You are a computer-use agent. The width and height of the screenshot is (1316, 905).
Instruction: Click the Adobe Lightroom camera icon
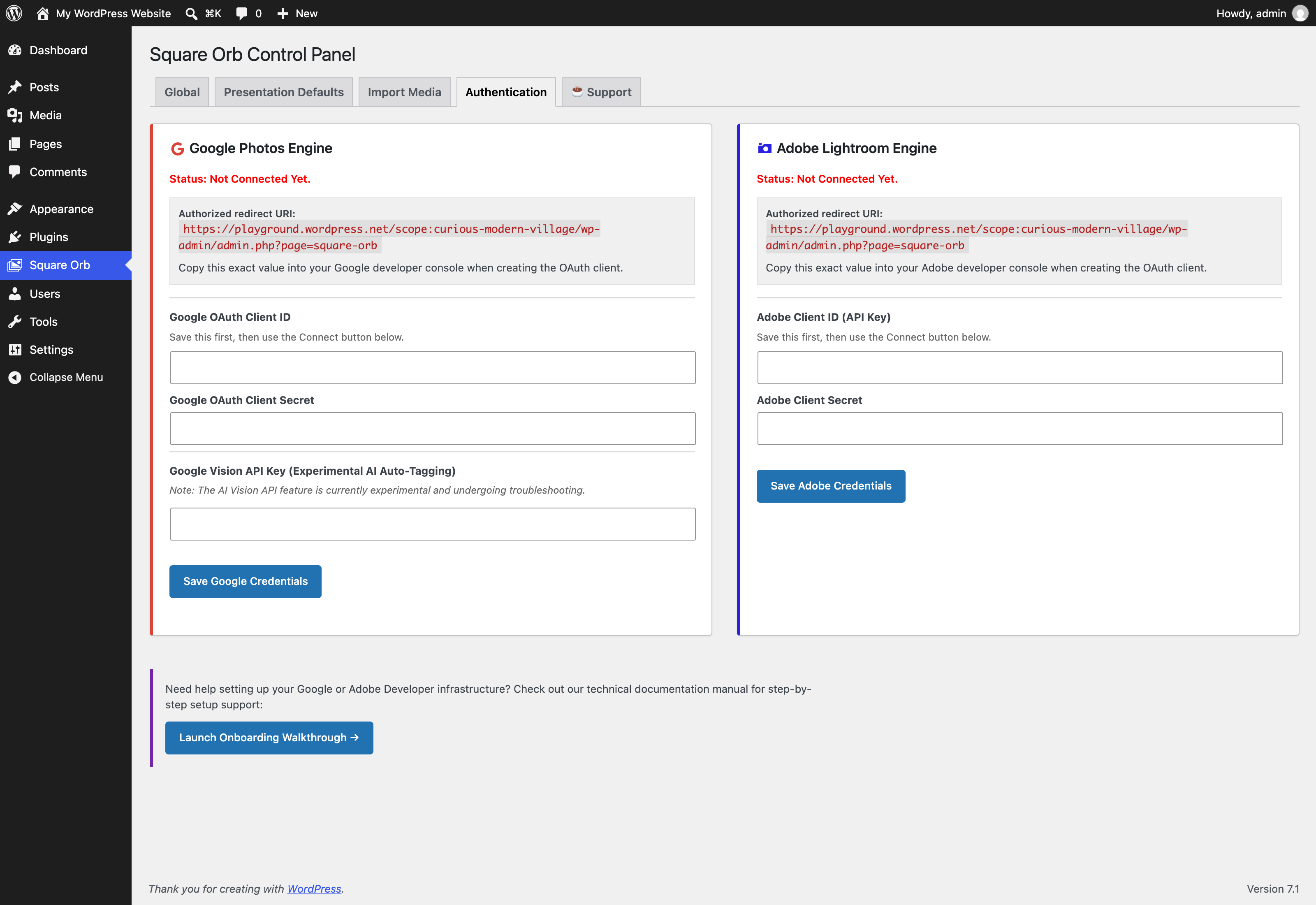click(765, 148)
